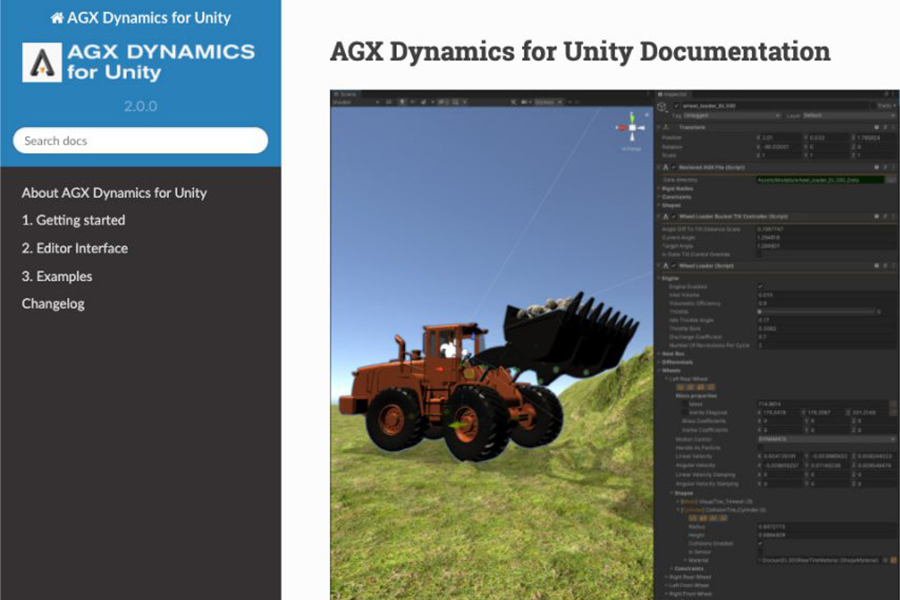Viewport: 900px width, 600px height.
Task: Switch to the Scene tab in Unity
Action: 346,94
